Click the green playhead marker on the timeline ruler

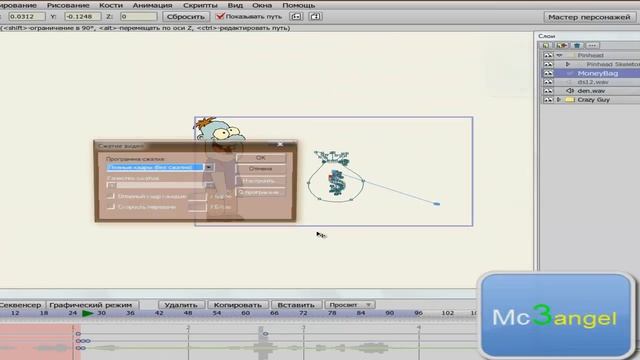coord(87,313)
